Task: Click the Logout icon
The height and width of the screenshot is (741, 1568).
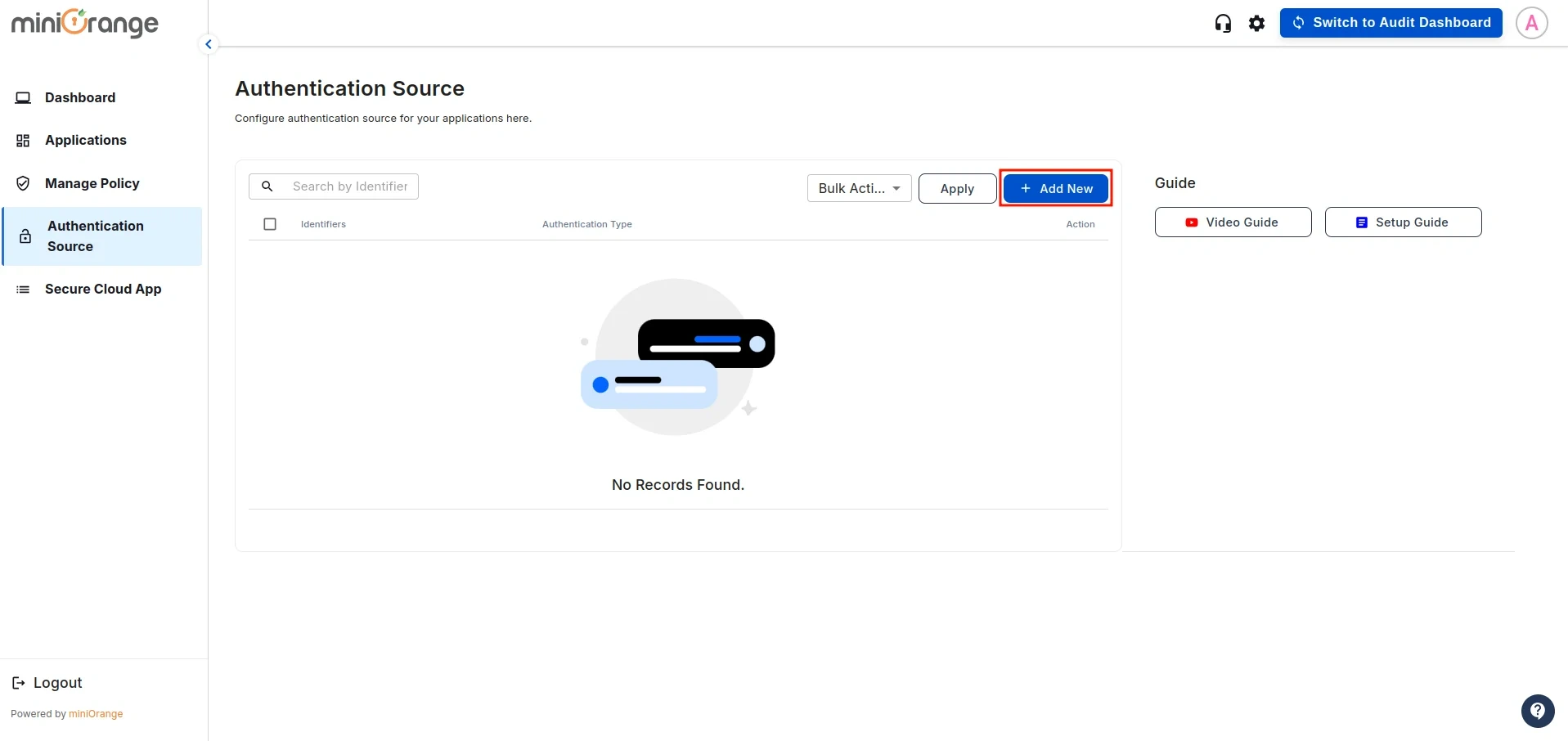Action: [x=19, y=682]
